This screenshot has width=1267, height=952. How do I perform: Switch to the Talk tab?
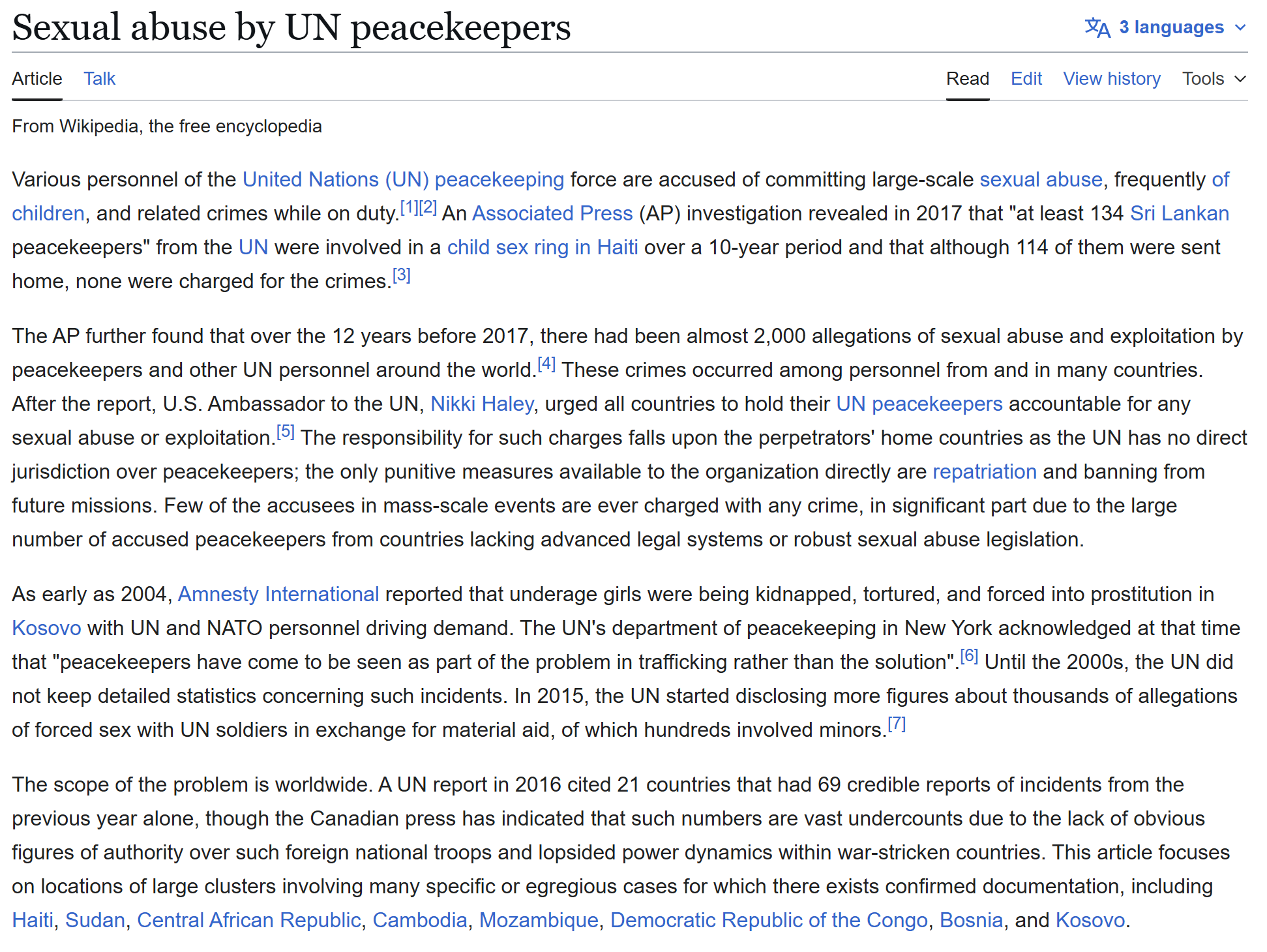[x=99, y=79]
